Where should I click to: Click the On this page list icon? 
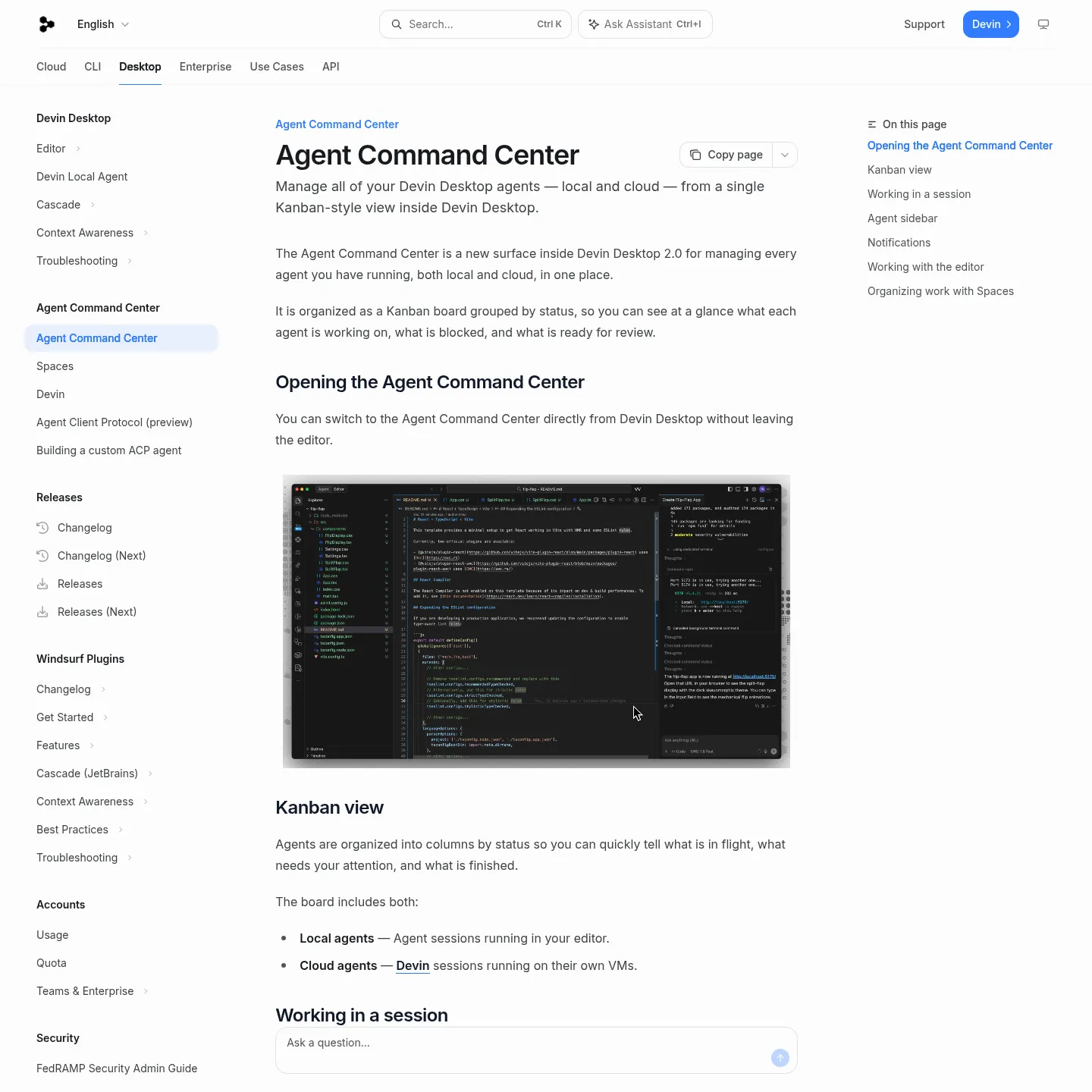(872, 124)
